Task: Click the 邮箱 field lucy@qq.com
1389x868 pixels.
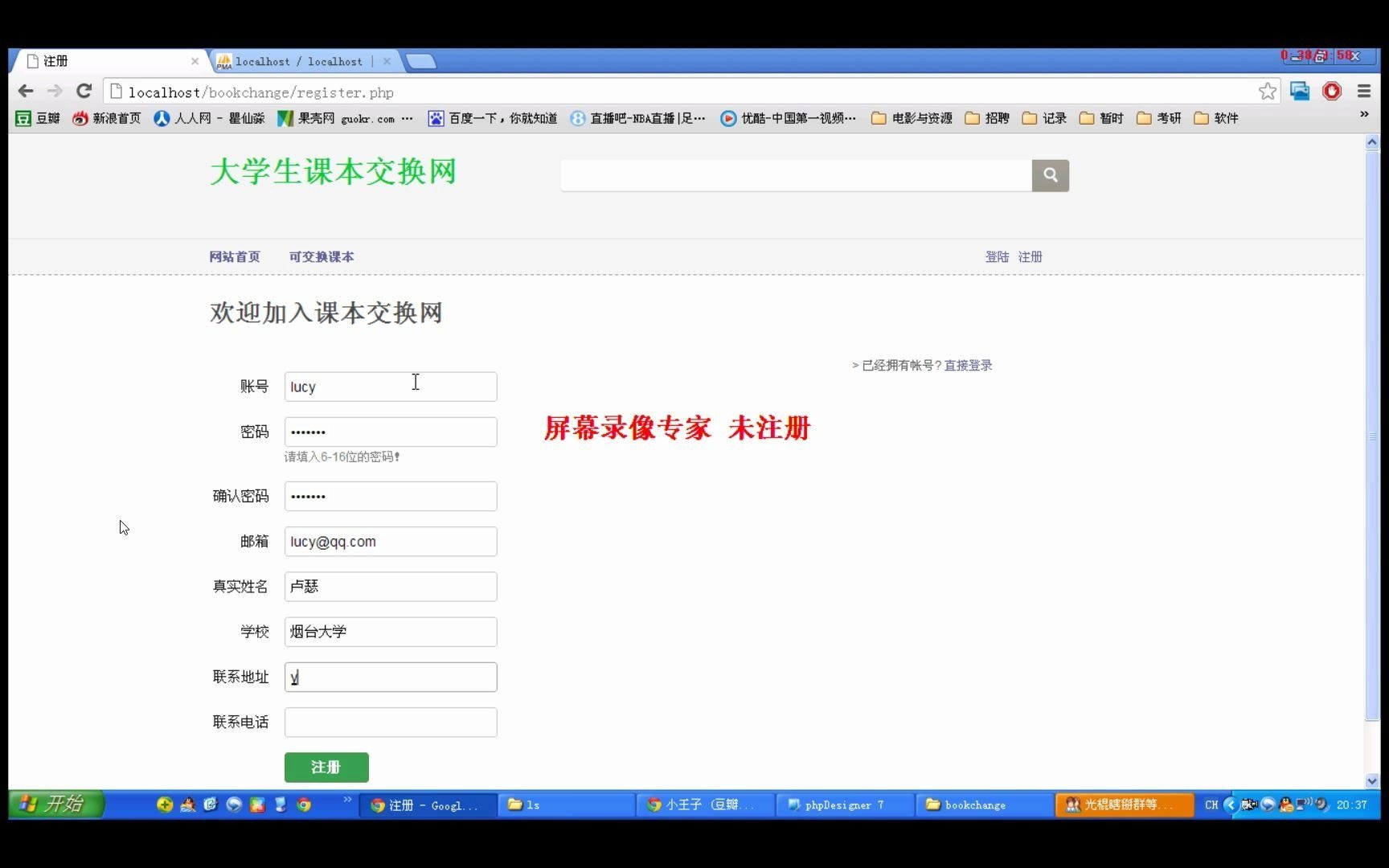Action: [x=391, y=542]
